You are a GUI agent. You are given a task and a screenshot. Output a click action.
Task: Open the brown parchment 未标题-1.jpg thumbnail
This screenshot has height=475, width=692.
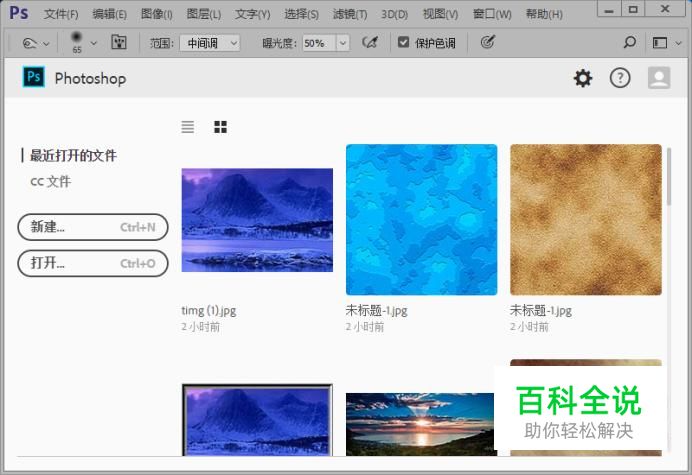[x=586, y=219]
